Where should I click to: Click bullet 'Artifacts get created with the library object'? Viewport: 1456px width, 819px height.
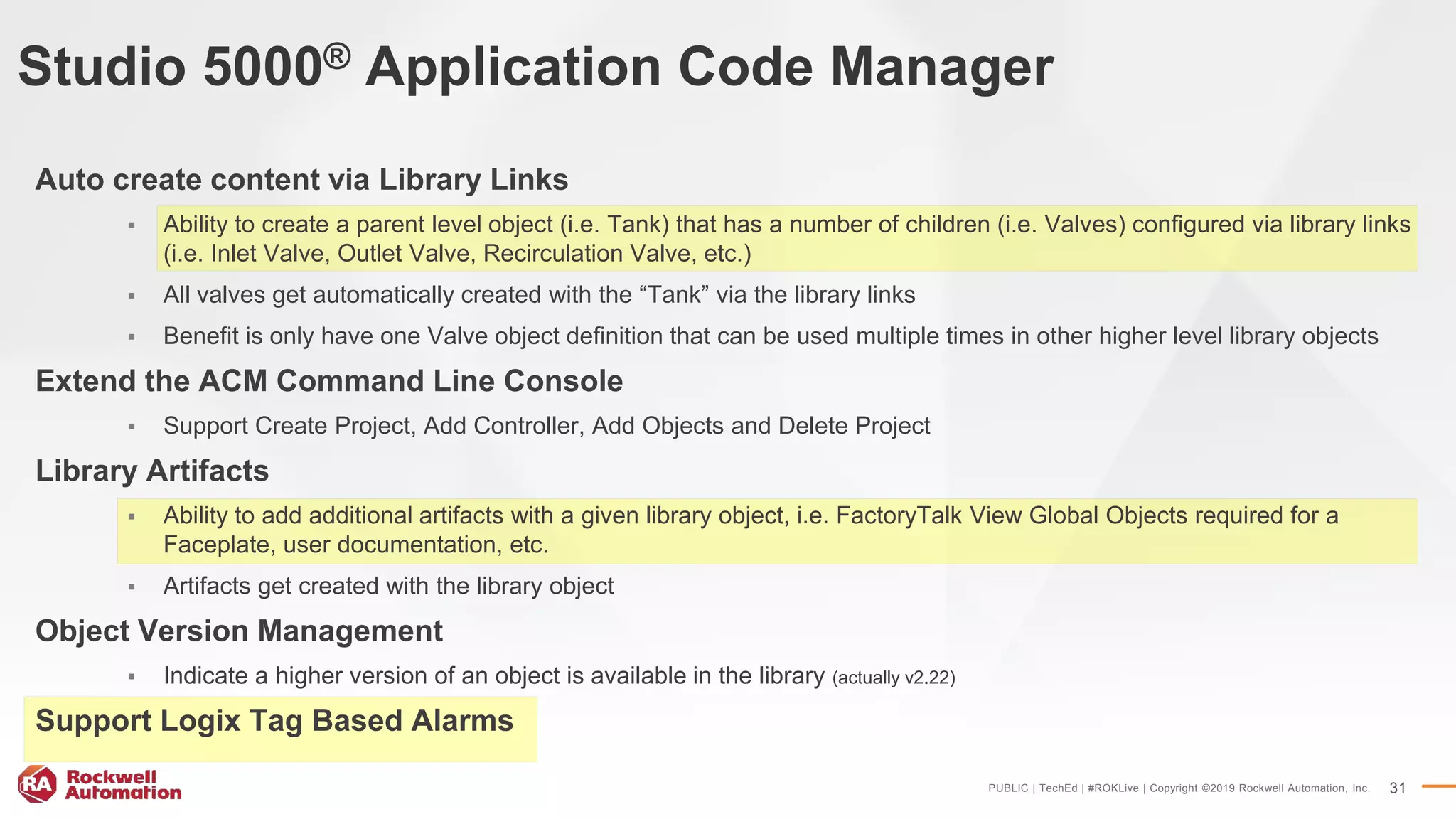(x=388, y=586)
